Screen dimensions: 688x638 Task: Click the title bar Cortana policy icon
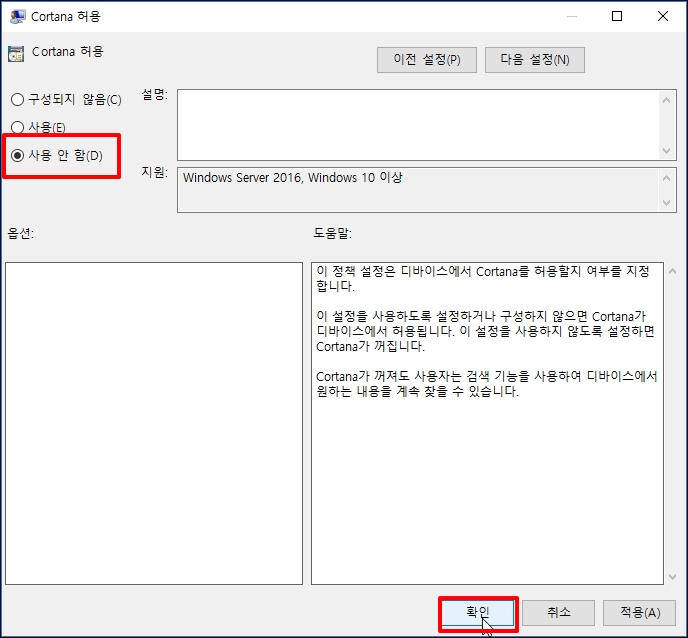point(18,17)
